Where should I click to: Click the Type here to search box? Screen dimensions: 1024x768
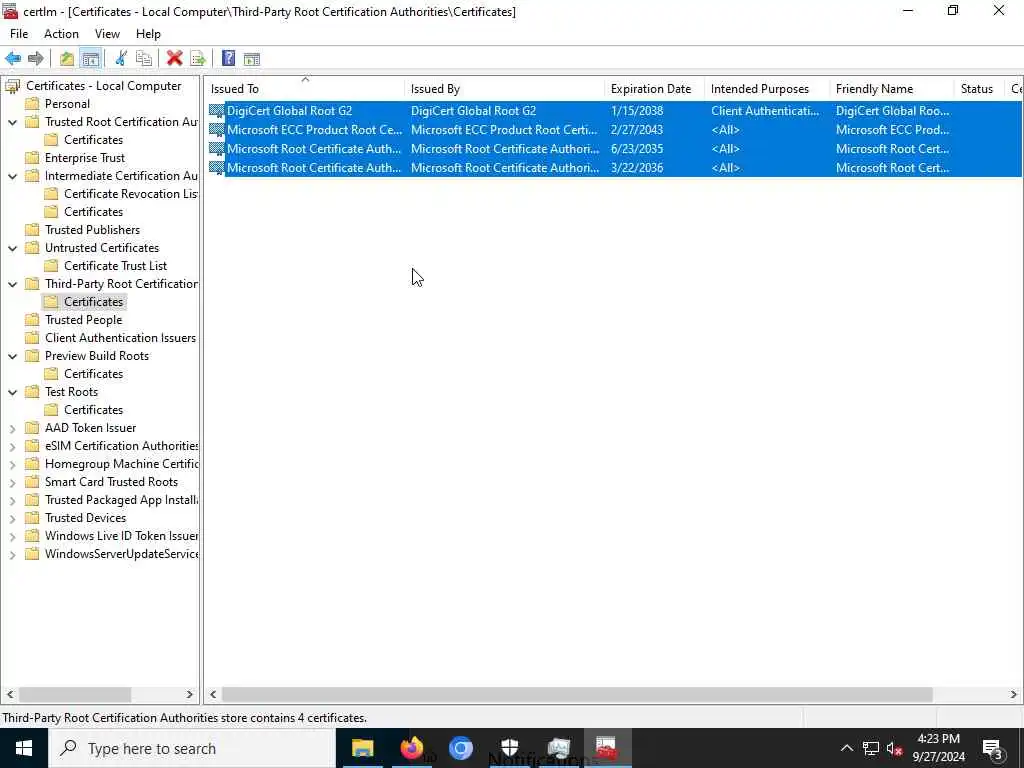[192, 748]
